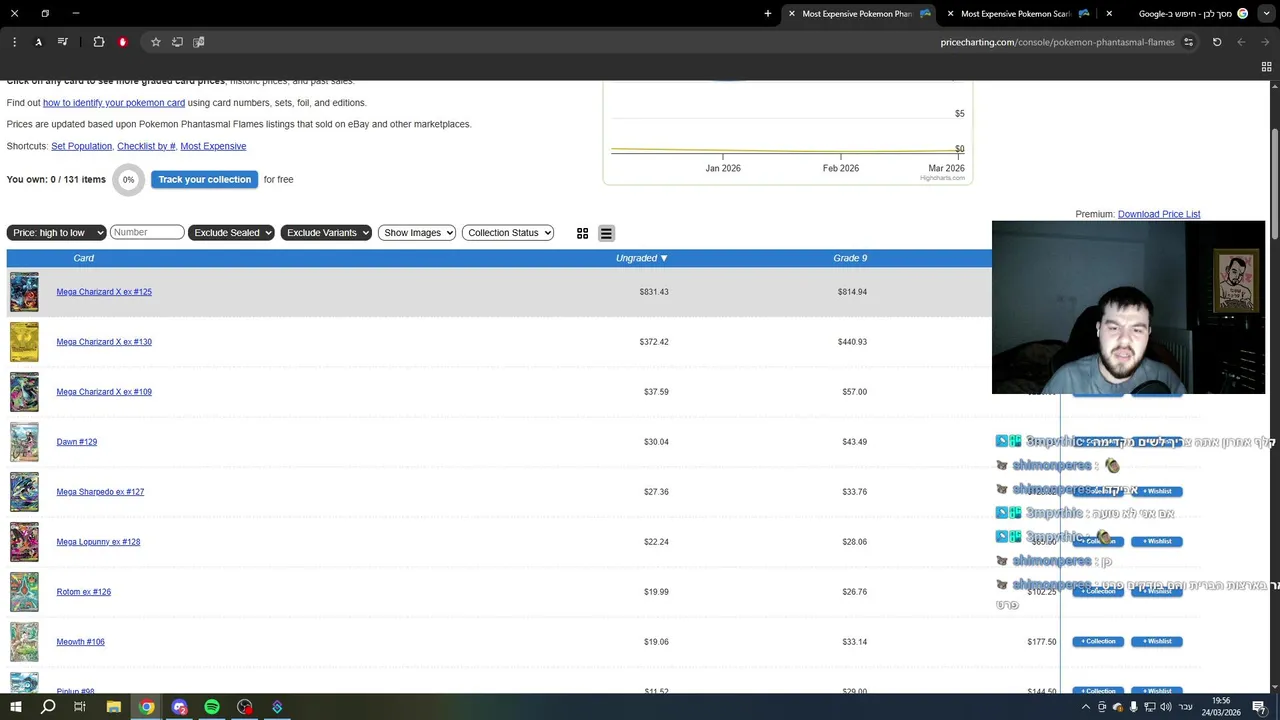Open a new tab with plus button
This screenshot has width=1280, height=720.
[x=768, y=14]
